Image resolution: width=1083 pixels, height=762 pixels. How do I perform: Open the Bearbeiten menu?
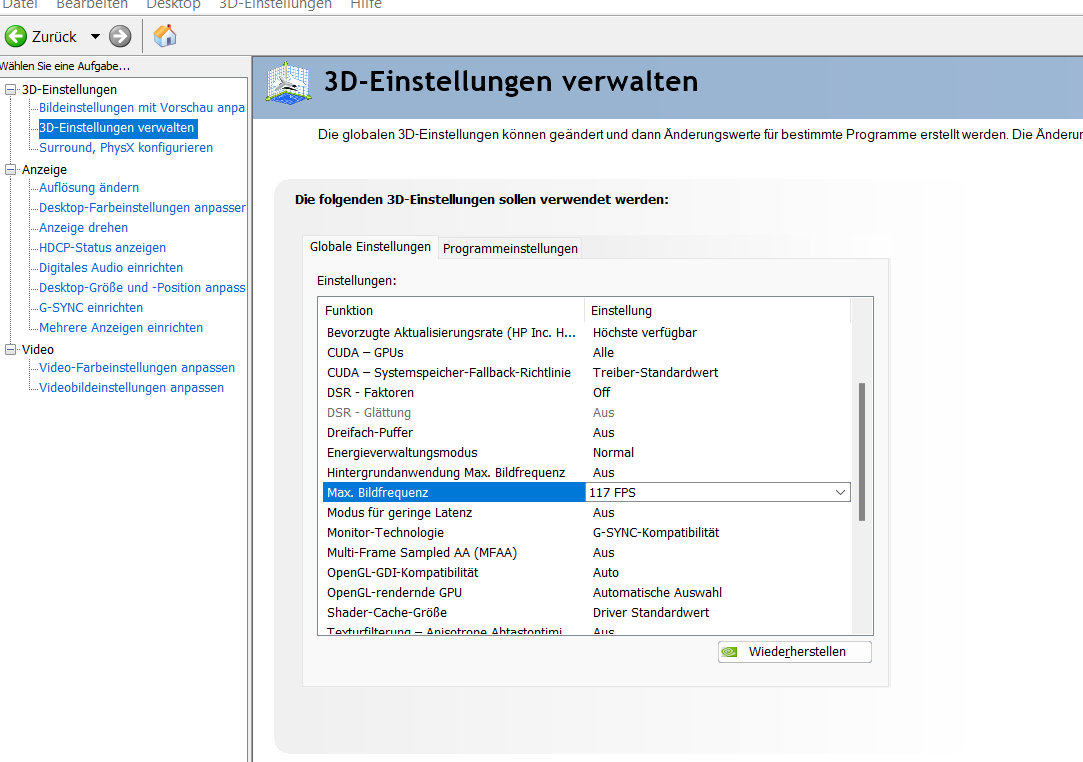[x=92, y=4]
